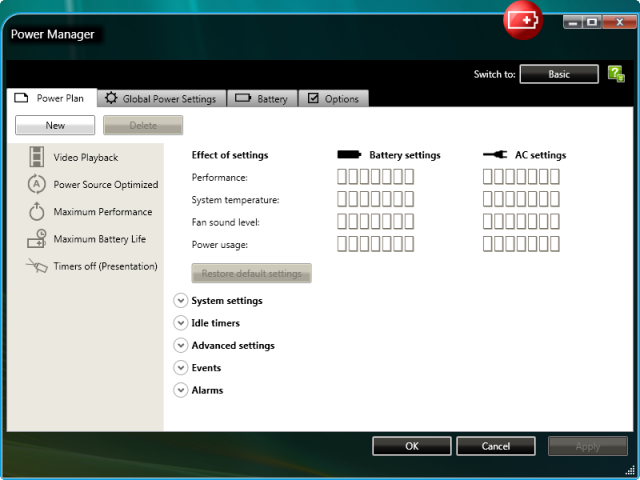Click the Timers off presentation icon
Screen dimensions: 640x480
tap(36, 266)
